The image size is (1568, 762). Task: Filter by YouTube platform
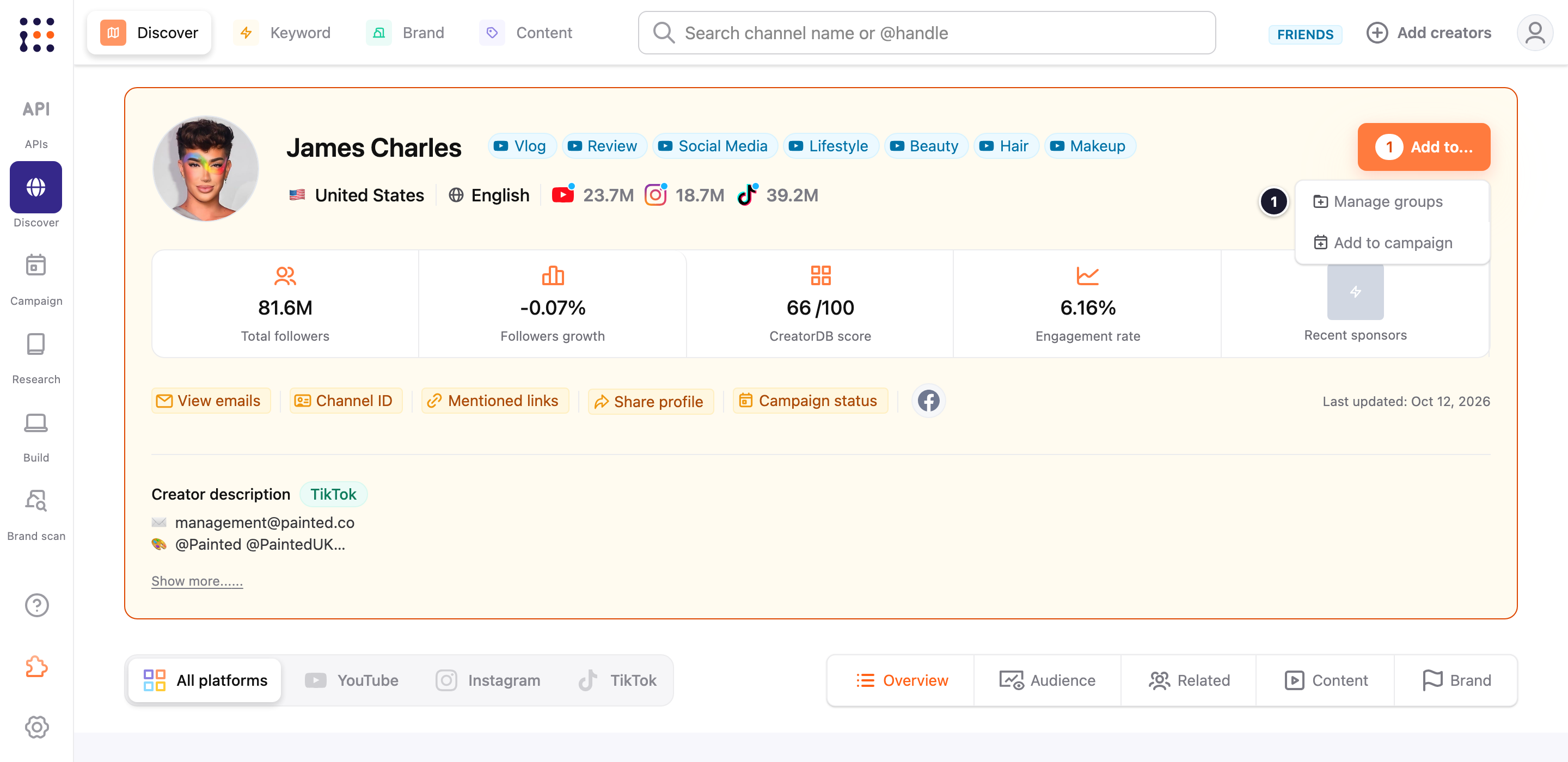352,680
